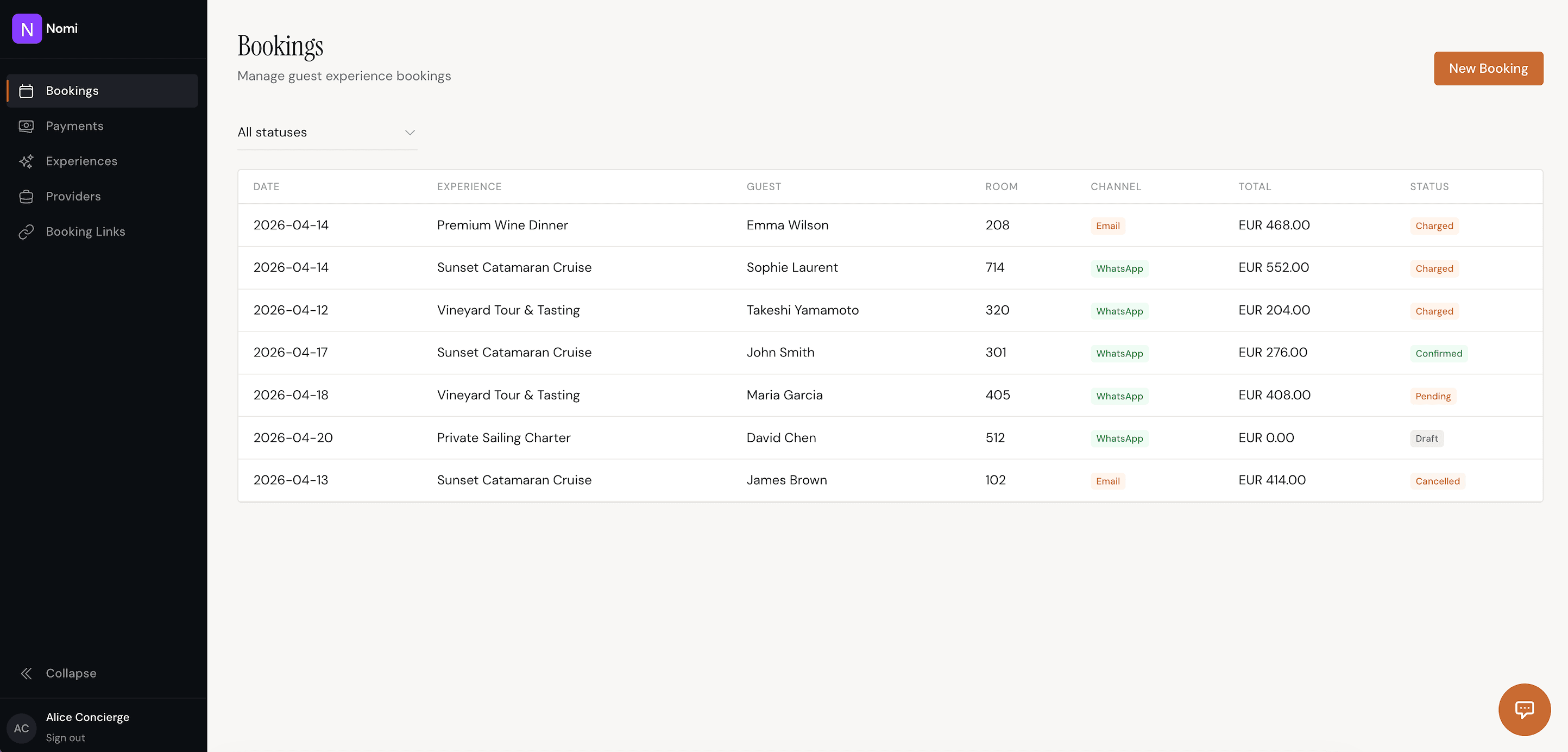Open the All statuses filter dropdown
The height and width of the screenshot is (752, 1568).
(327, 132)
